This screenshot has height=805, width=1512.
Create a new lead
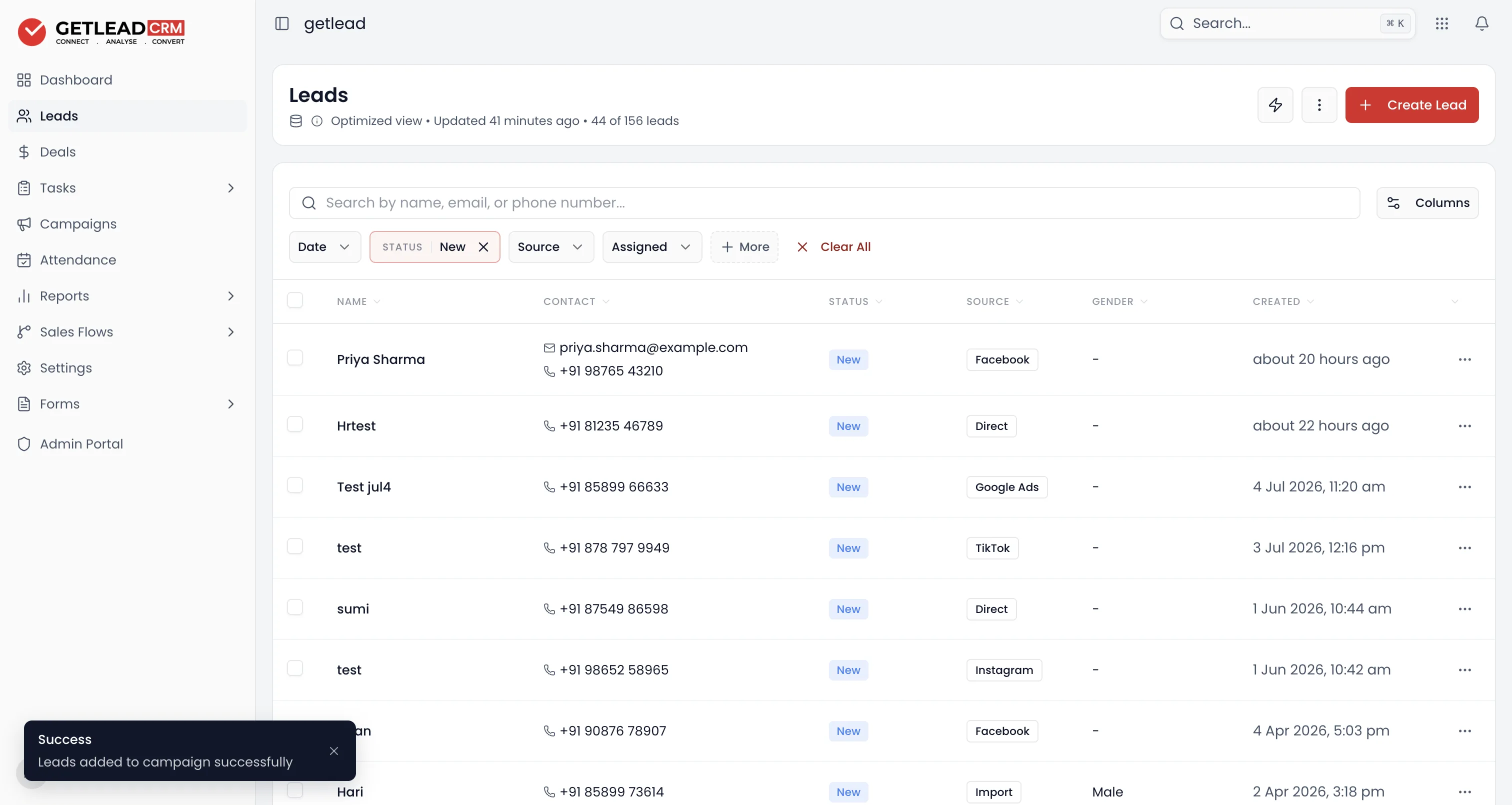(x=1412, y=105)
